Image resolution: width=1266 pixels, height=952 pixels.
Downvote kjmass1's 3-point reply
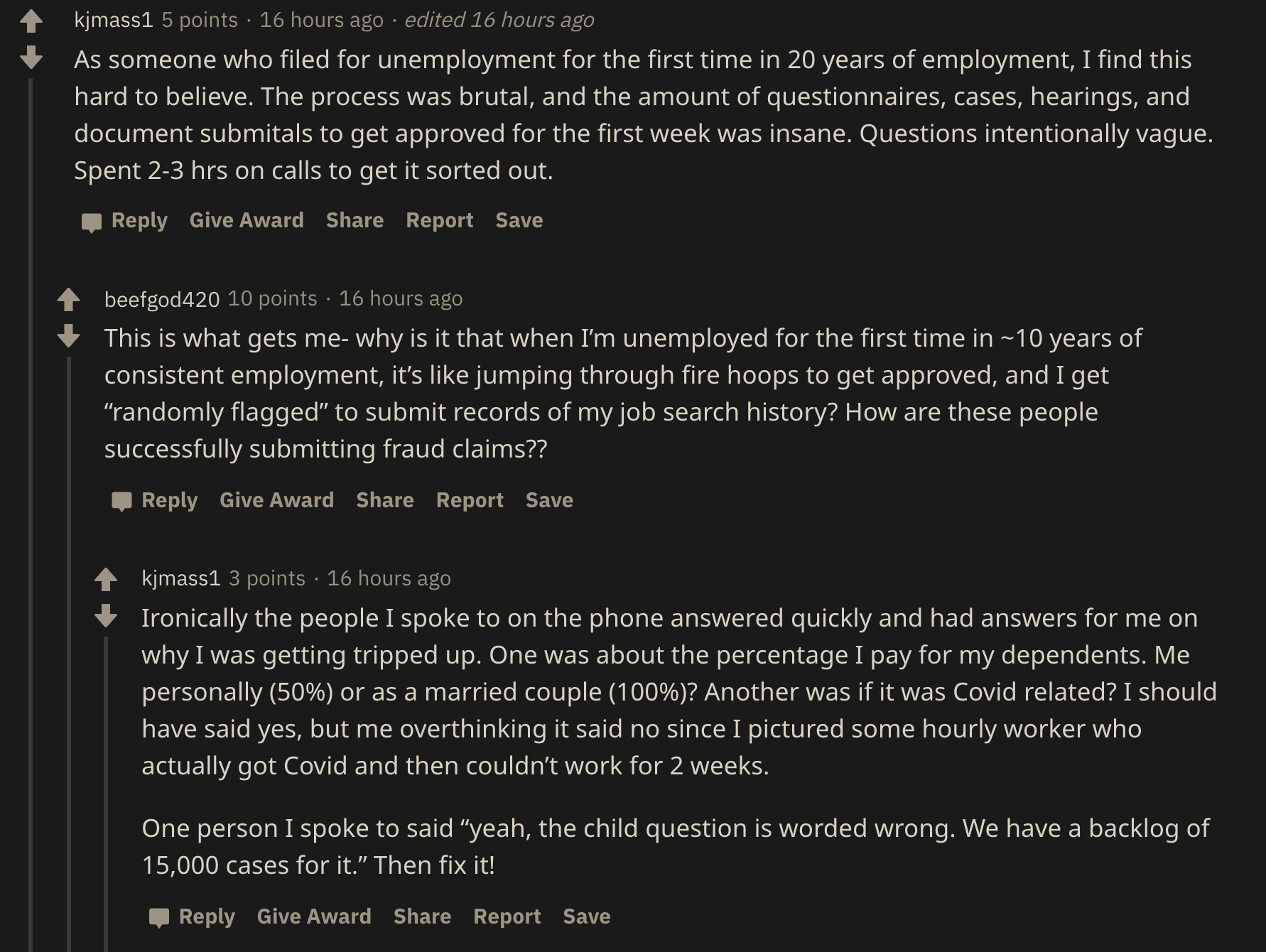(106, 615)
